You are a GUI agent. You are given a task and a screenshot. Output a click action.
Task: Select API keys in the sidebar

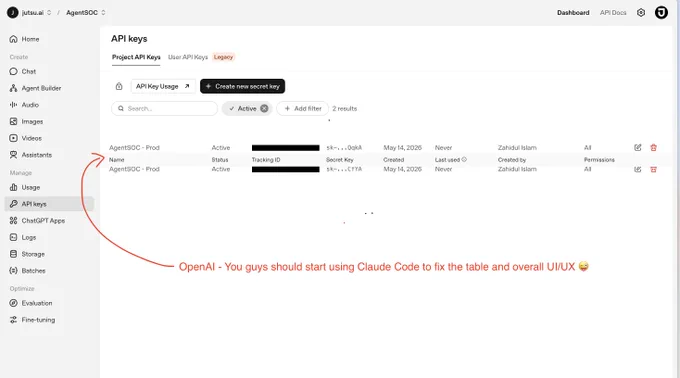pyautogui.click(x=49, y=204)
